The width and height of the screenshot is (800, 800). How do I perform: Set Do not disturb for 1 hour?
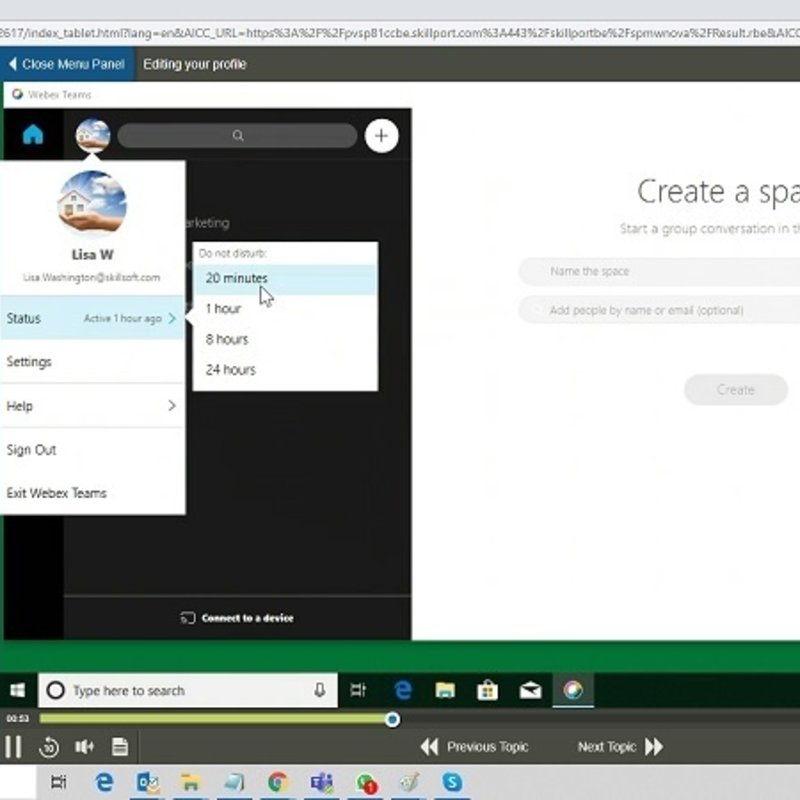click(285, 309)
